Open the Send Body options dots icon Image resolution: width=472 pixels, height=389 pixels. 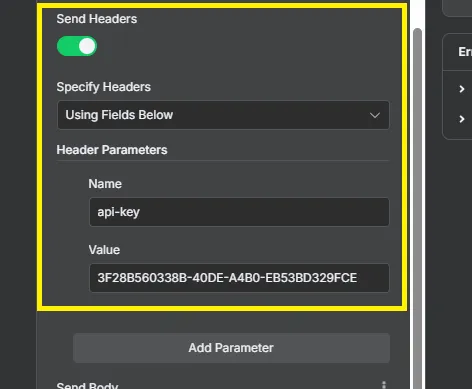click(384, 385)
